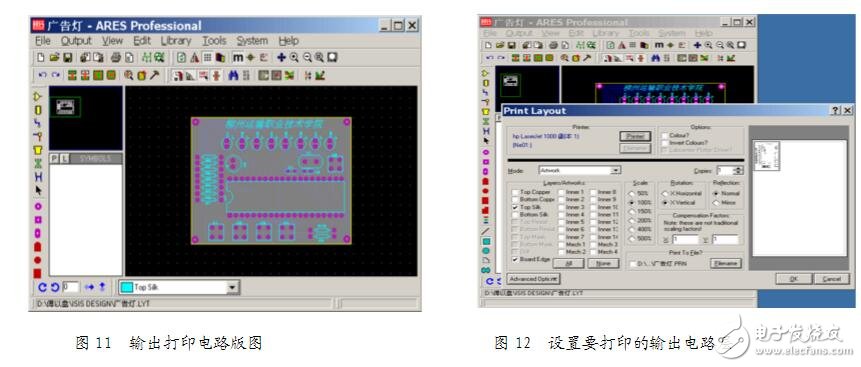Open View menu in Figure 11 window
The height and width of the screenshot is (367, 861).
(x=112, y=41)
